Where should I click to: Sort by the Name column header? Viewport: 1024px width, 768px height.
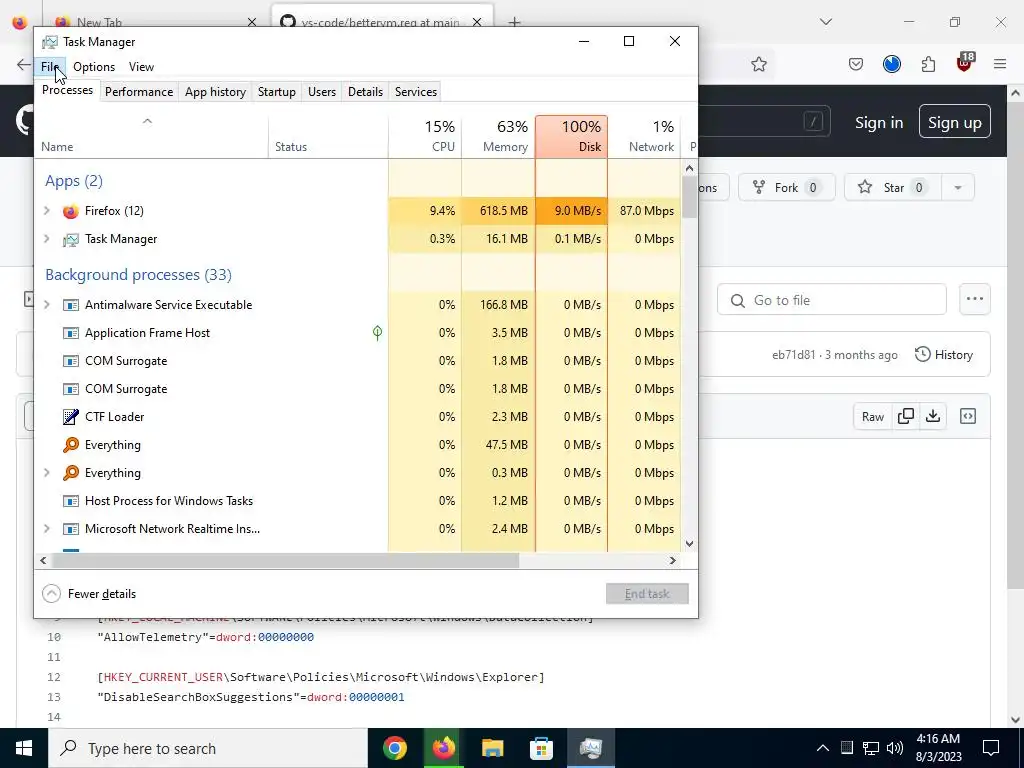[x=151, y=136]
